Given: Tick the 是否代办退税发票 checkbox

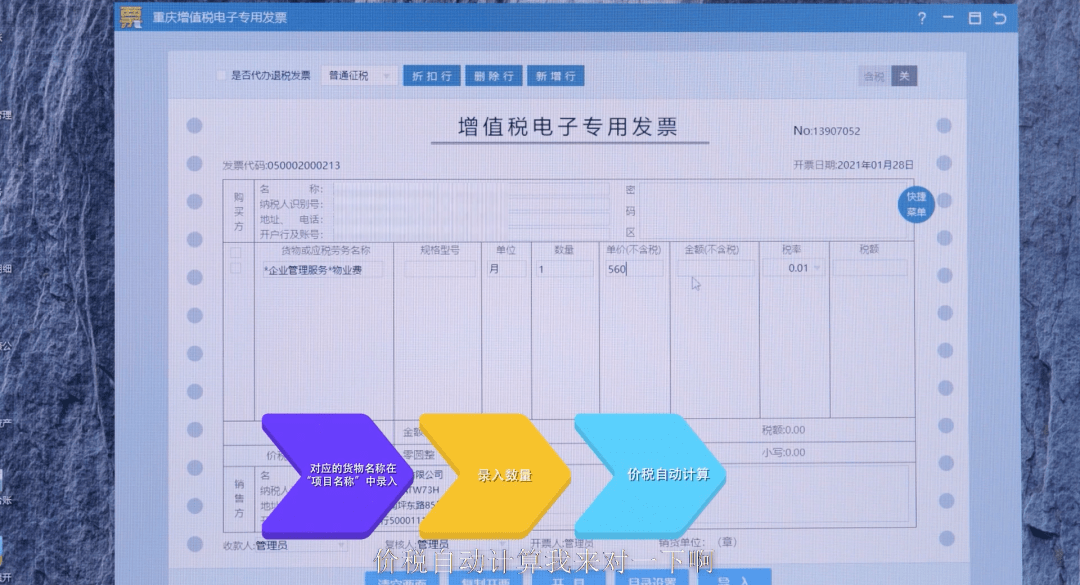Looking at the screenshot, I should coord(222,76).
